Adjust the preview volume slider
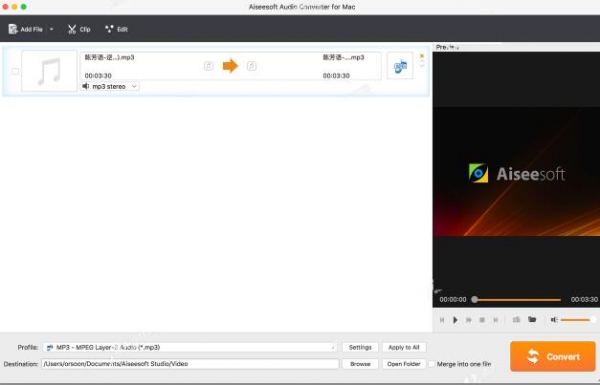 coord(578,320)
